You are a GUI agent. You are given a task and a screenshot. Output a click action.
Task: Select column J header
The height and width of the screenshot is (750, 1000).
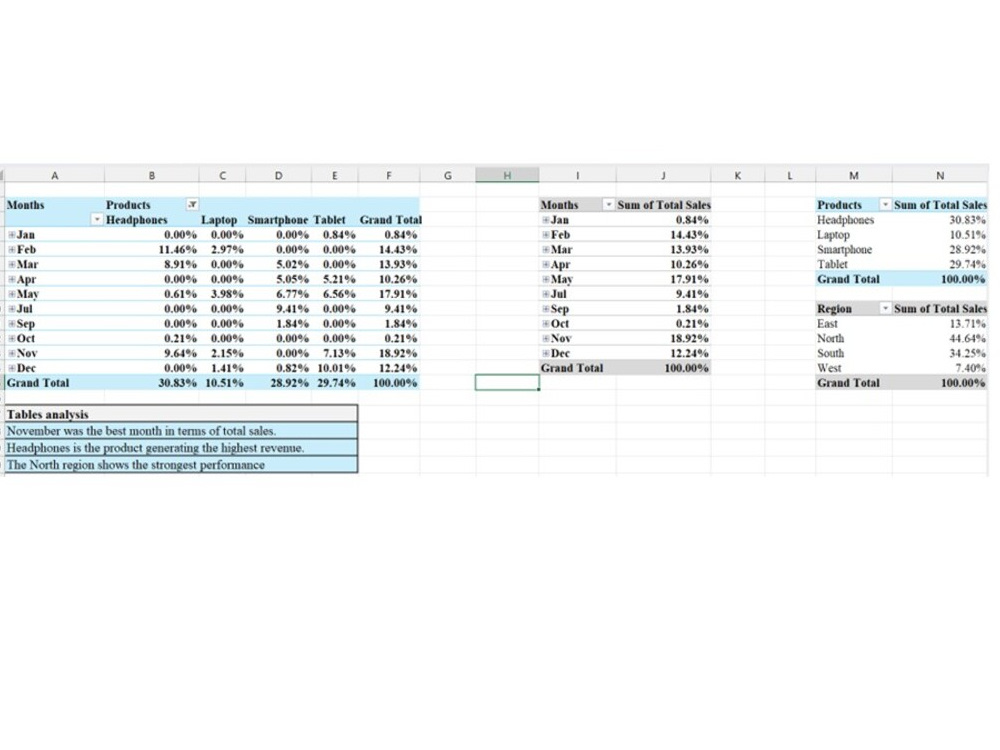pyautogui.click(x=663, y=175)
